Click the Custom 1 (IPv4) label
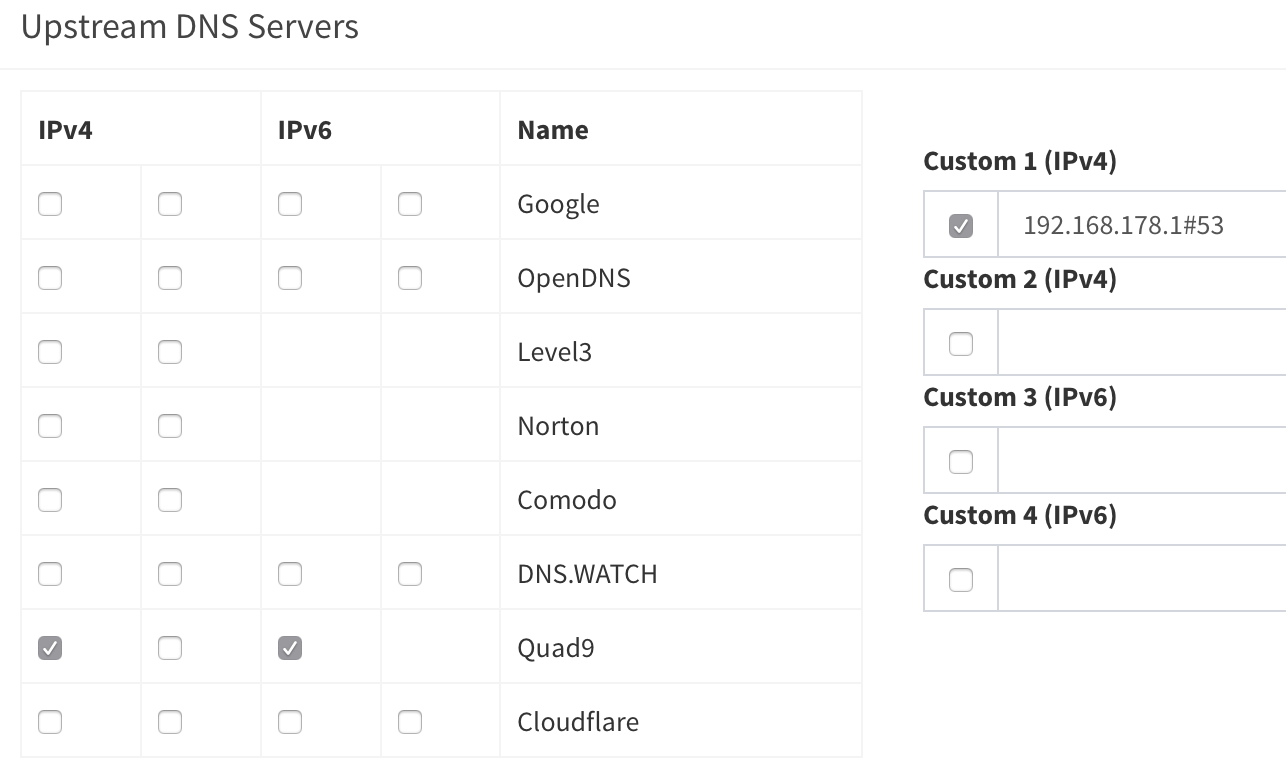The image size is (1286, 782). click(x=1020, y=161)
